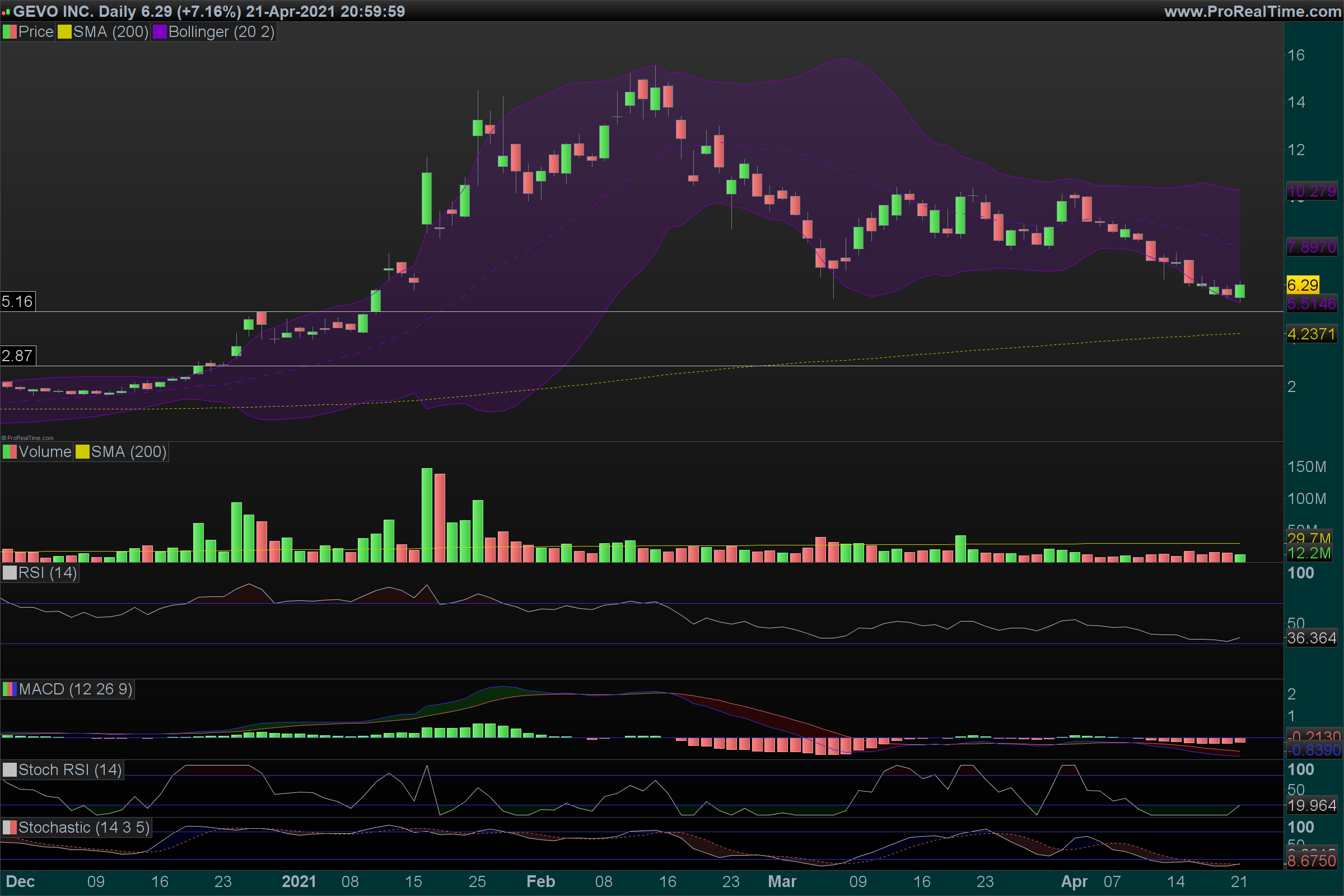1344x896 pixels.
Task: Open the www.ProRealTime.com link
Action: [1252, 11]
